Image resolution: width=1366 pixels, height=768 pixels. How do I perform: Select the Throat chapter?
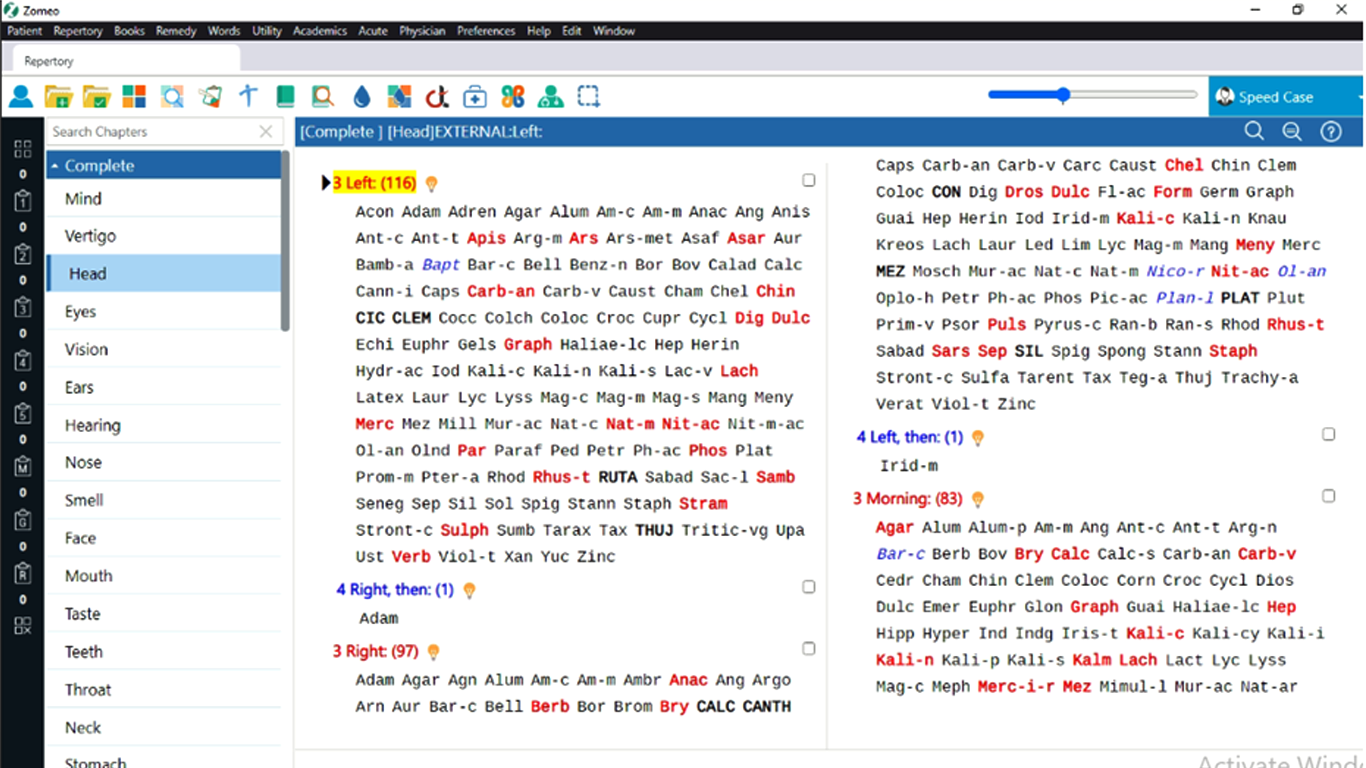coord(163,689)
